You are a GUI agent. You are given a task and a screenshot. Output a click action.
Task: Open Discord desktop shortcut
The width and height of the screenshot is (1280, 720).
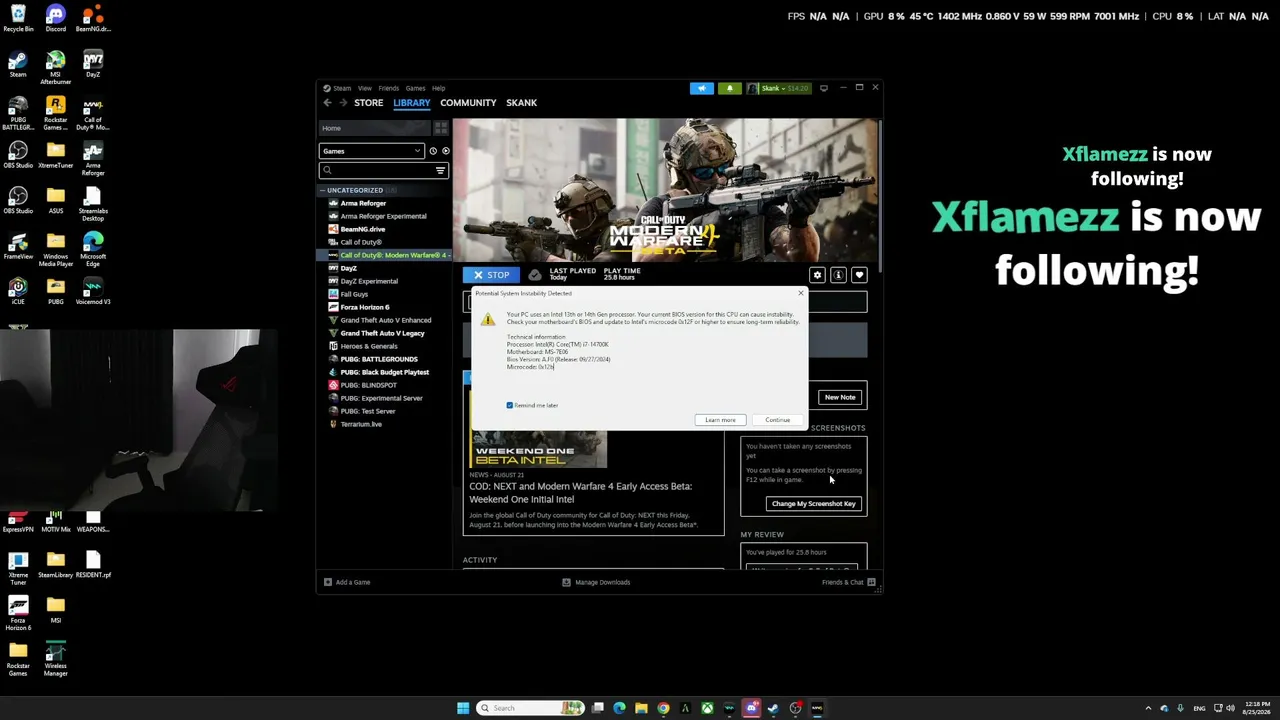coord(55,18)
